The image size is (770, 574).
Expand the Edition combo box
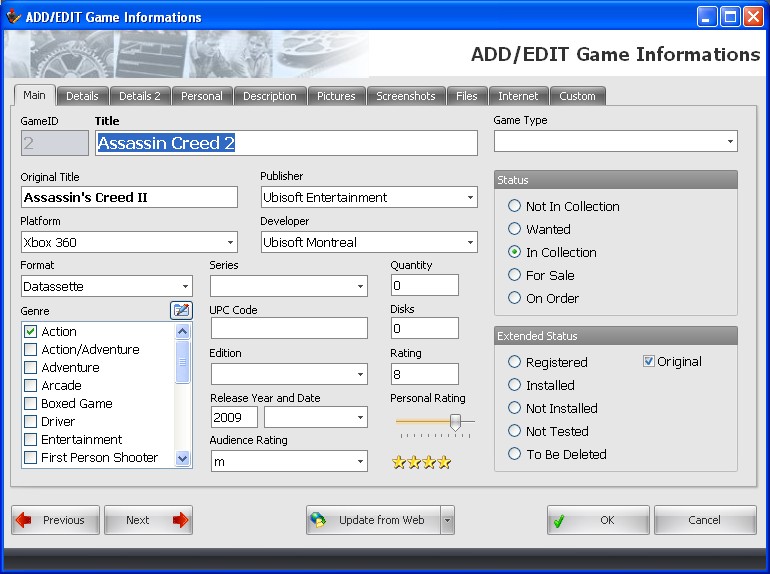coord(360,374)
